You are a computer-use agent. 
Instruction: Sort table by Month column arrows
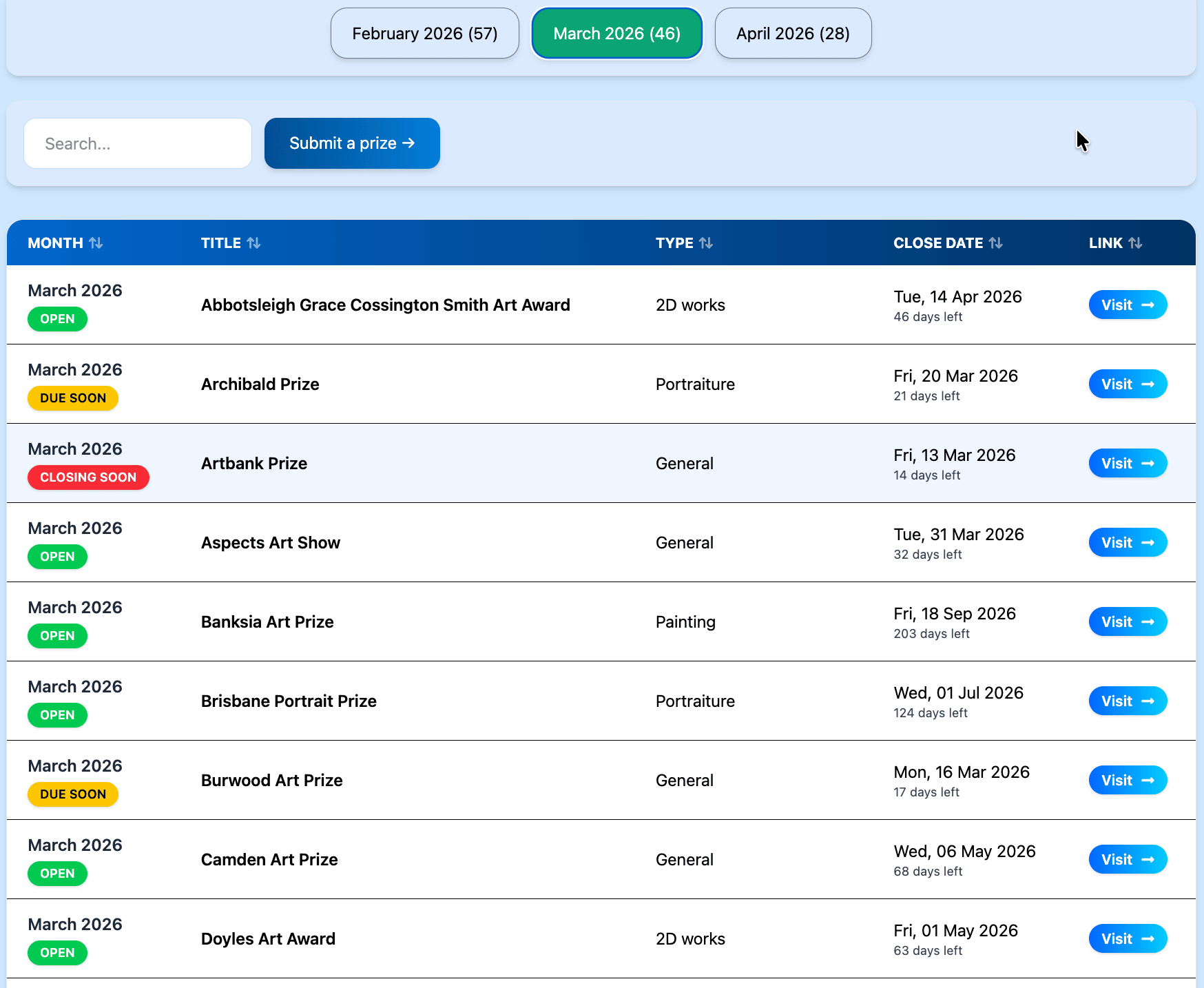[x=96, y=243]
